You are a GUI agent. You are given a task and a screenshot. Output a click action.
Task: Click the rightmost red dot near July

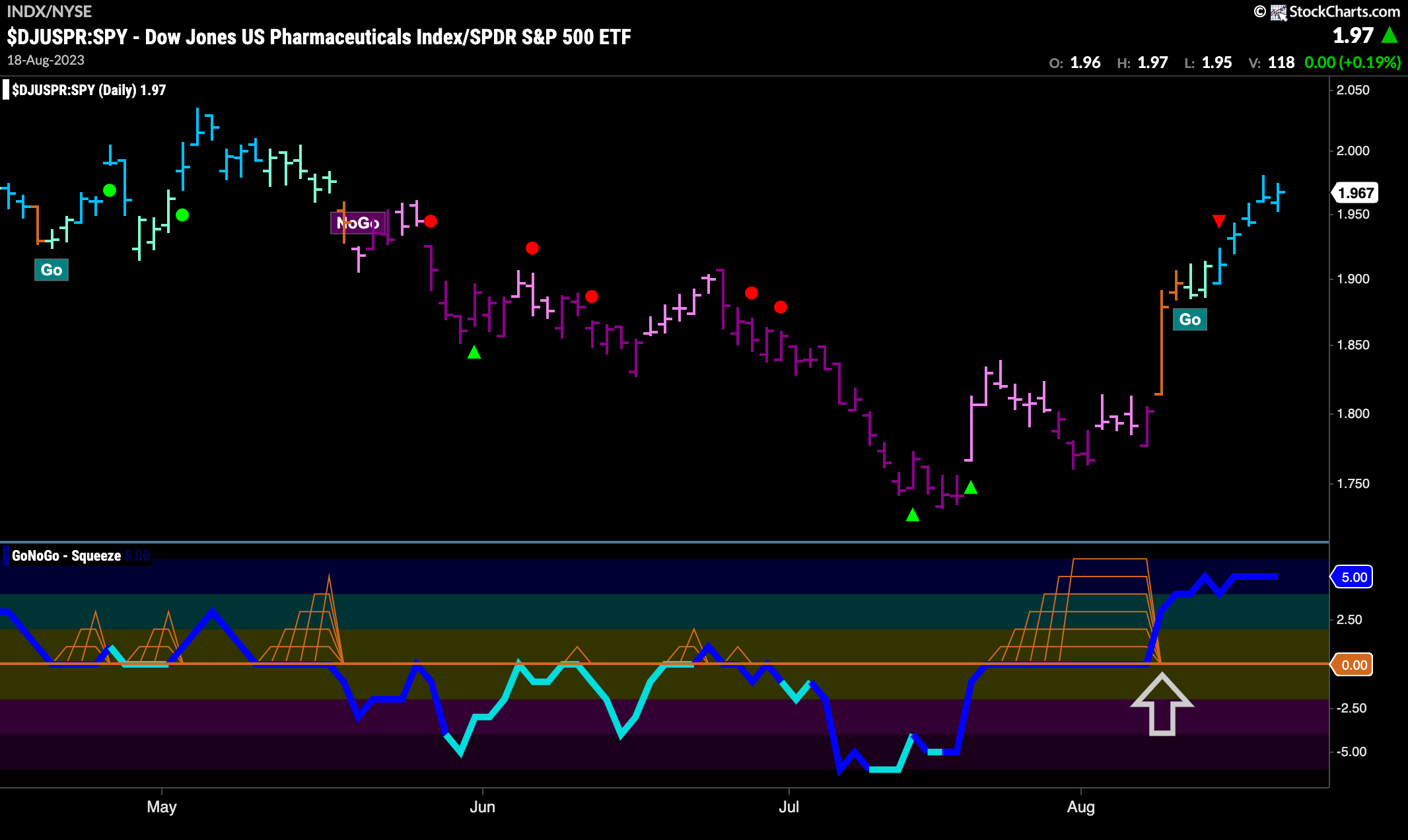pos(781,307)
